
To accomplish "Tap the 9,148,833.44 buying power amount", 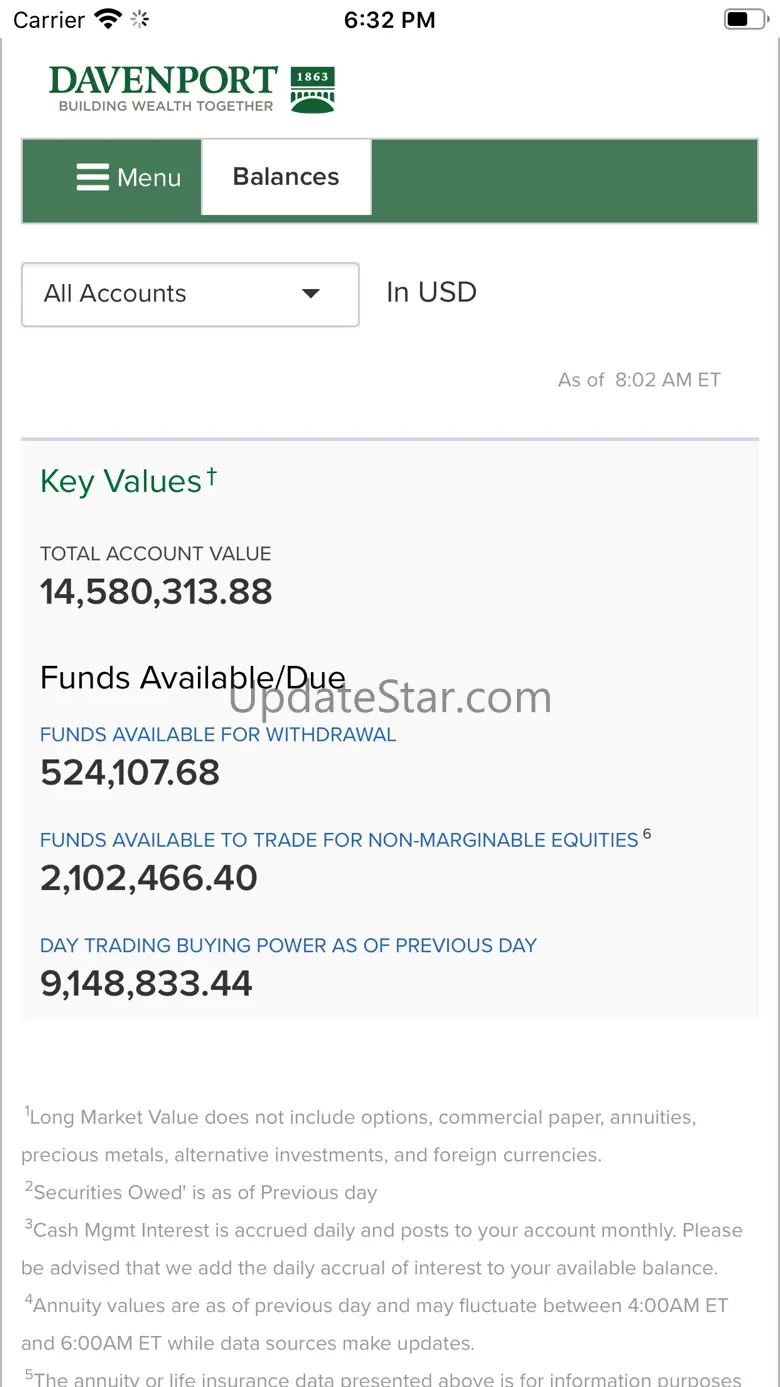I will (146, 984).
